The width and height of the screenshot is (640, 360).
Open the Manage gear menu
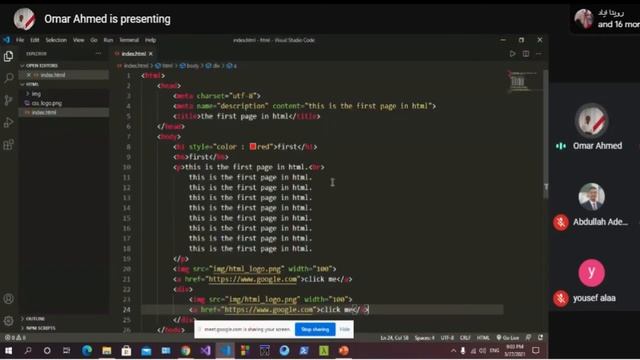click(8, 321)
